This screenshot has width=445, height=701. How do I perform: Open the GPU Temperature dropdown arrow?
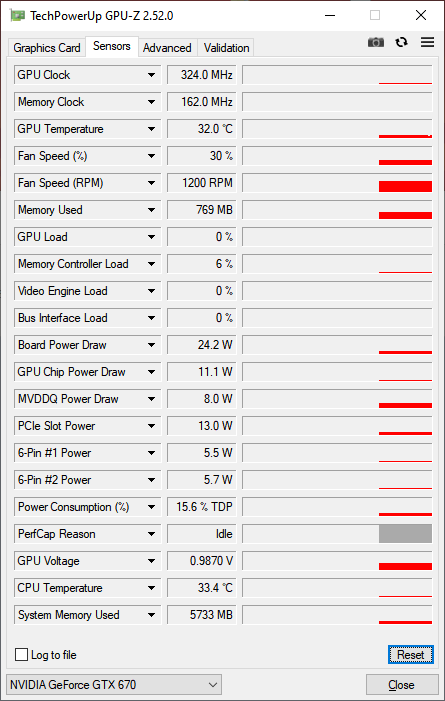point(152,129)
